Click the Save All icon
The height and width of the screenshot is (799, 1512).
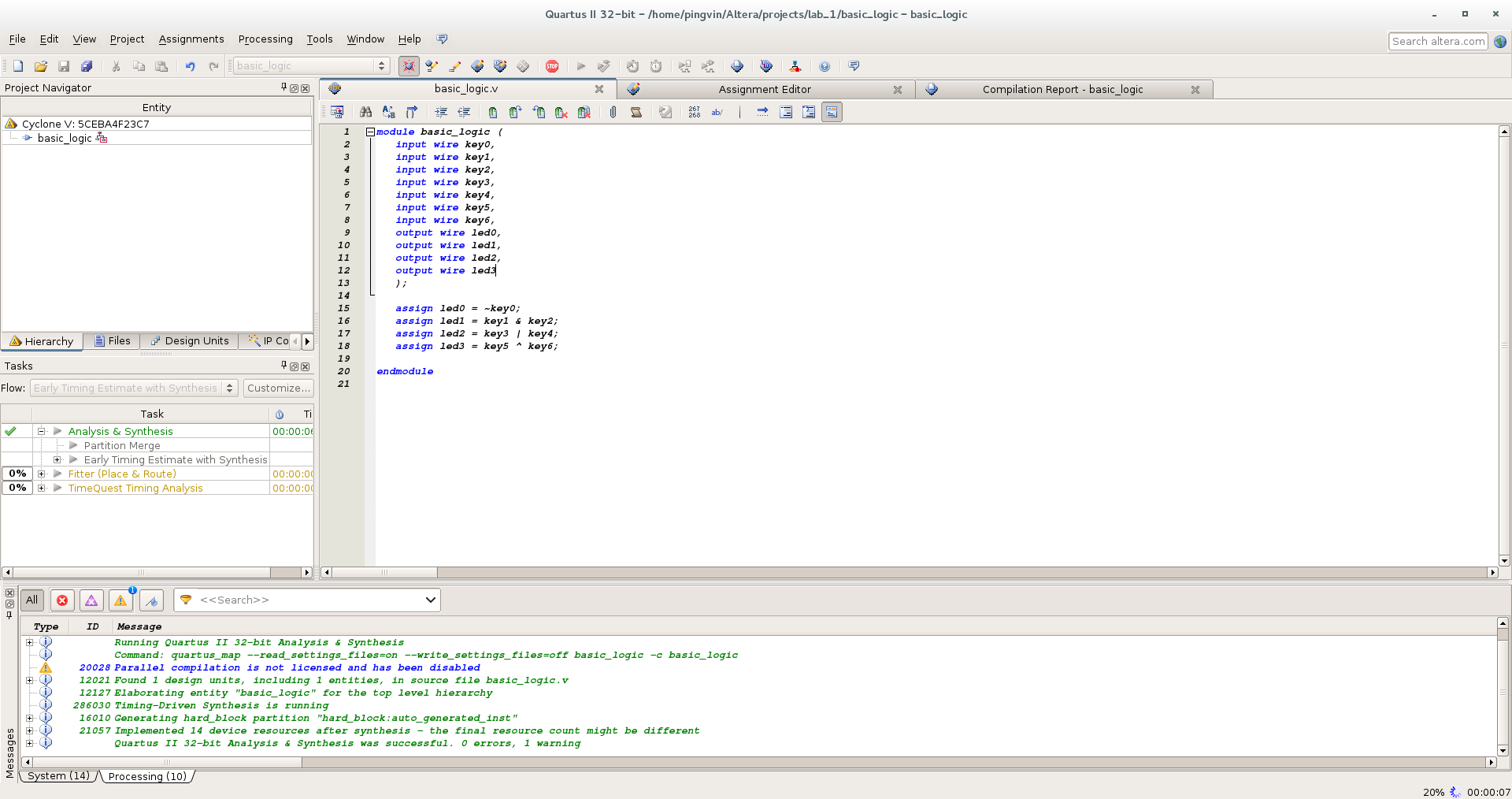coord(87,66)
